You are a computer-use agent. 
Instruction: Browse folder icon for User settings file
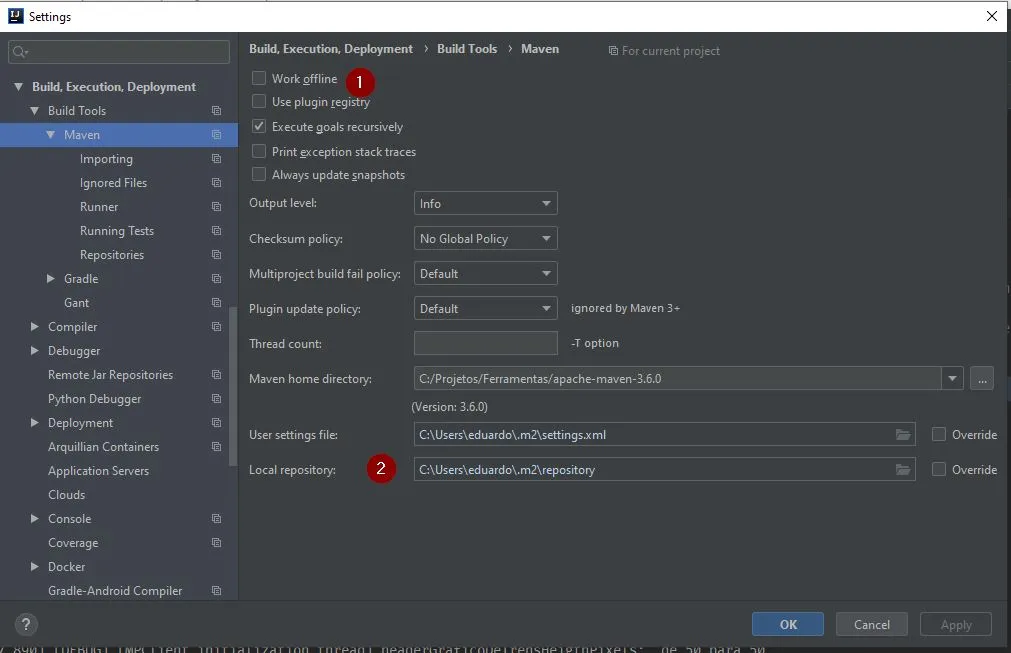(x=903, y=435)
